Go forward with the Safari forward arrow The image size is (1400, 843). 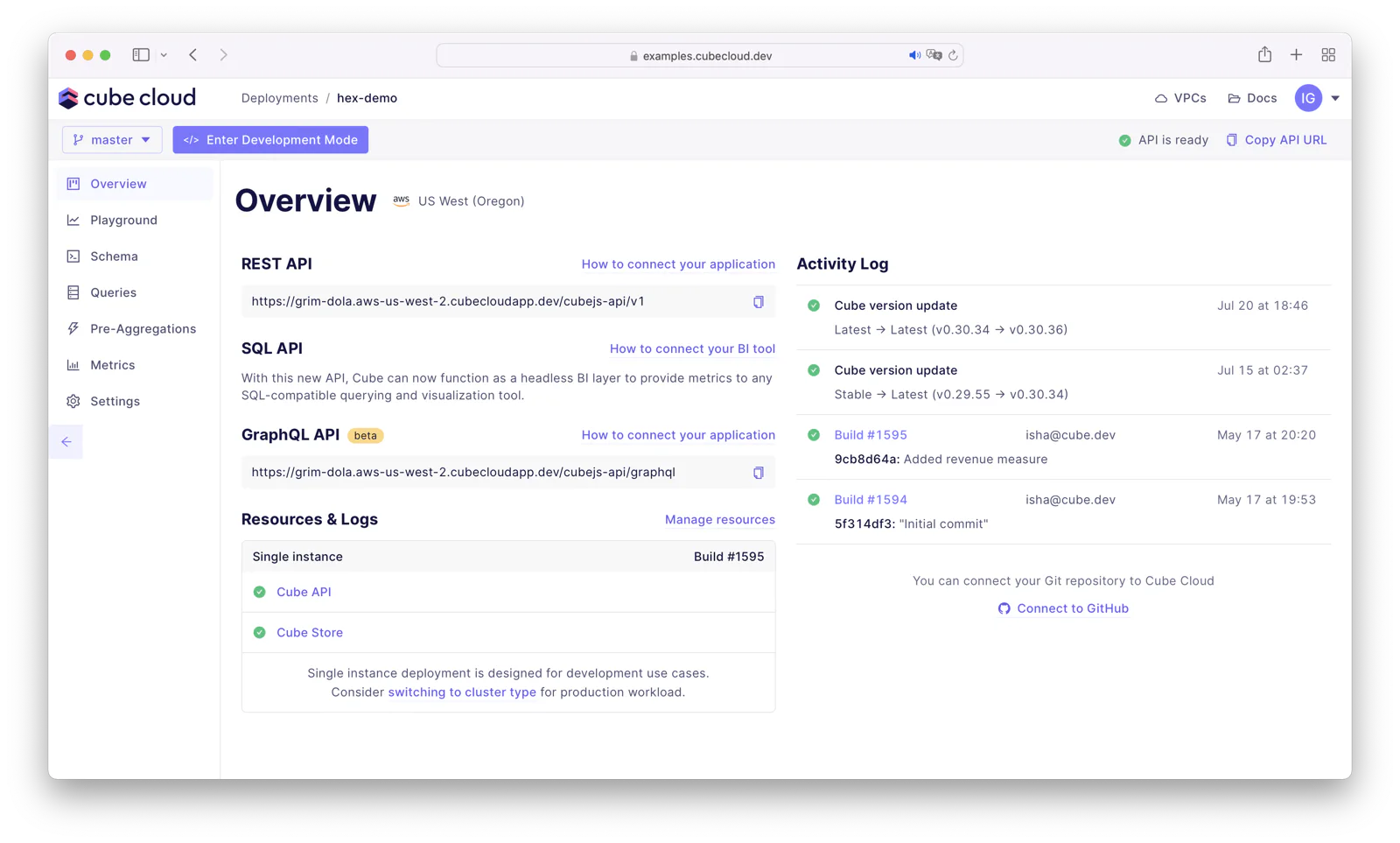click(x=224, y=55)
